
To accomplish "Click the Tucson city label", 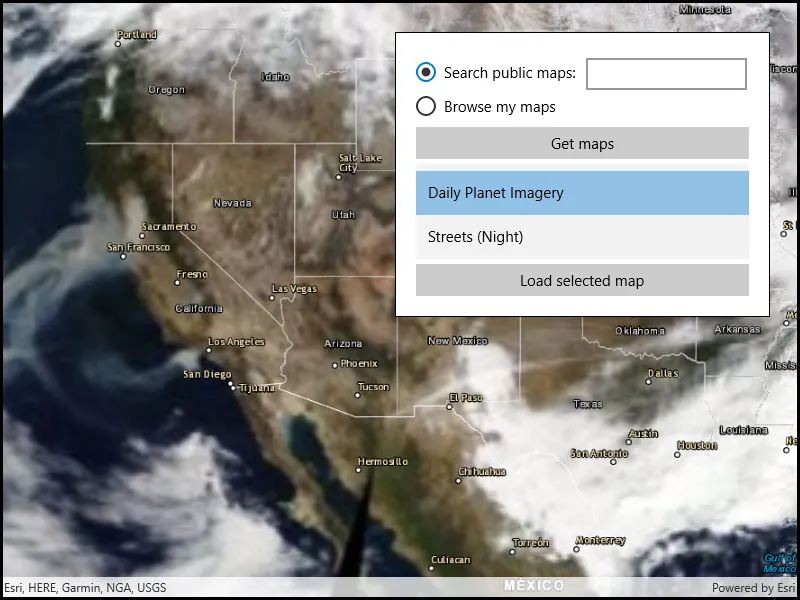I will click(x=373, y=387).
